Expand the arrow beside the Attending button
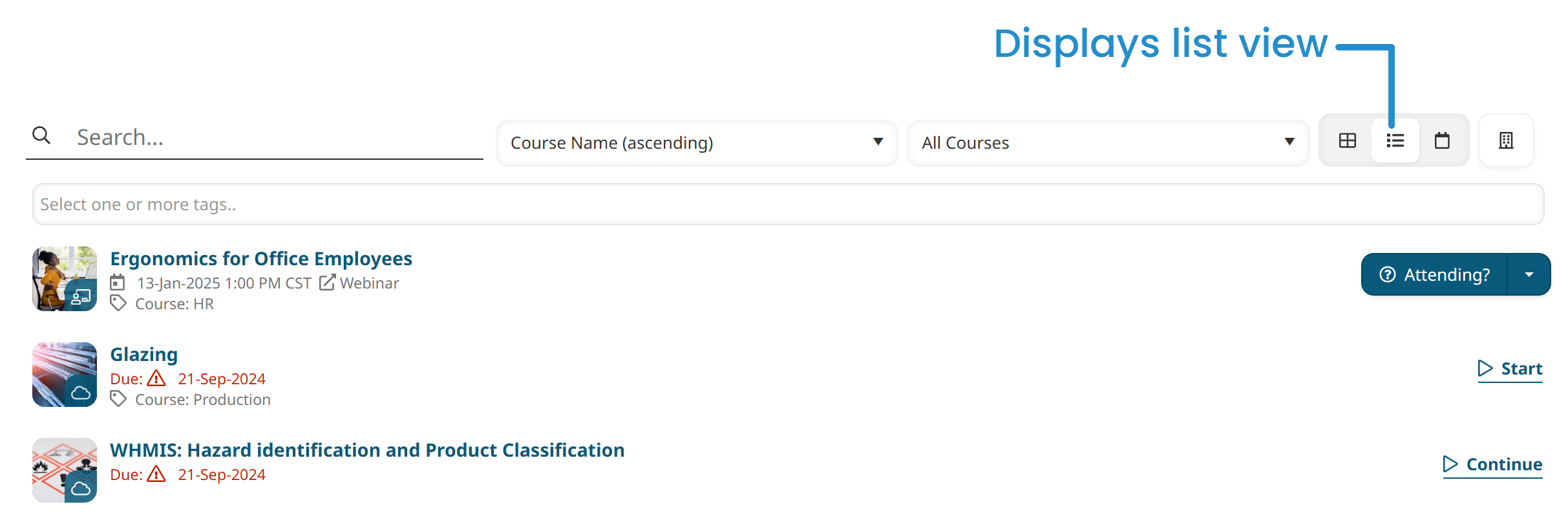The width and height of the screenshot is (1568, 524). point(1529,274)
